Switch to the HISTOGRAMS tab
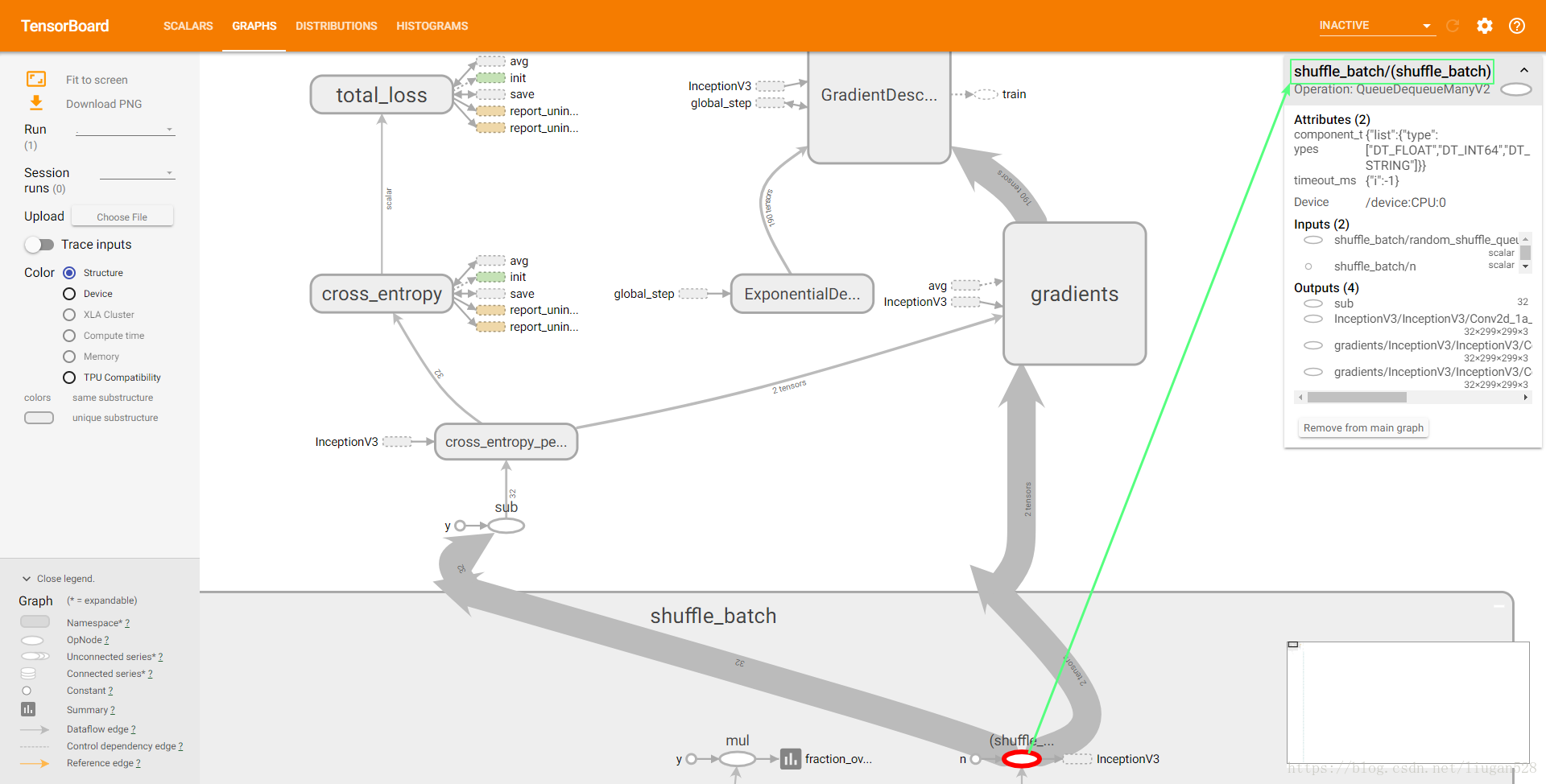The width and height of the screenshot is (1546, 784). [432, 26]
